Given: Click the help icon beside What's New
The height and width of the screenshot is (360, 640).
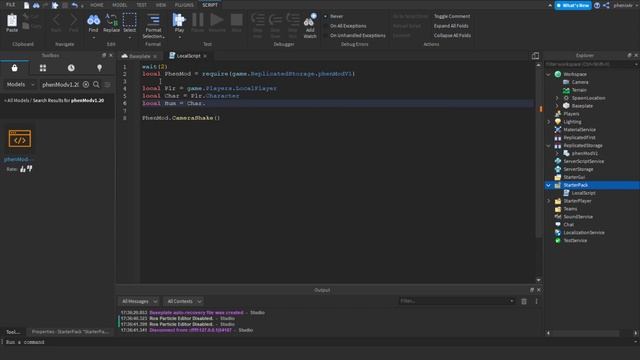Looking at the screenshot, I should pyautogui.click(x=597, y=5).
